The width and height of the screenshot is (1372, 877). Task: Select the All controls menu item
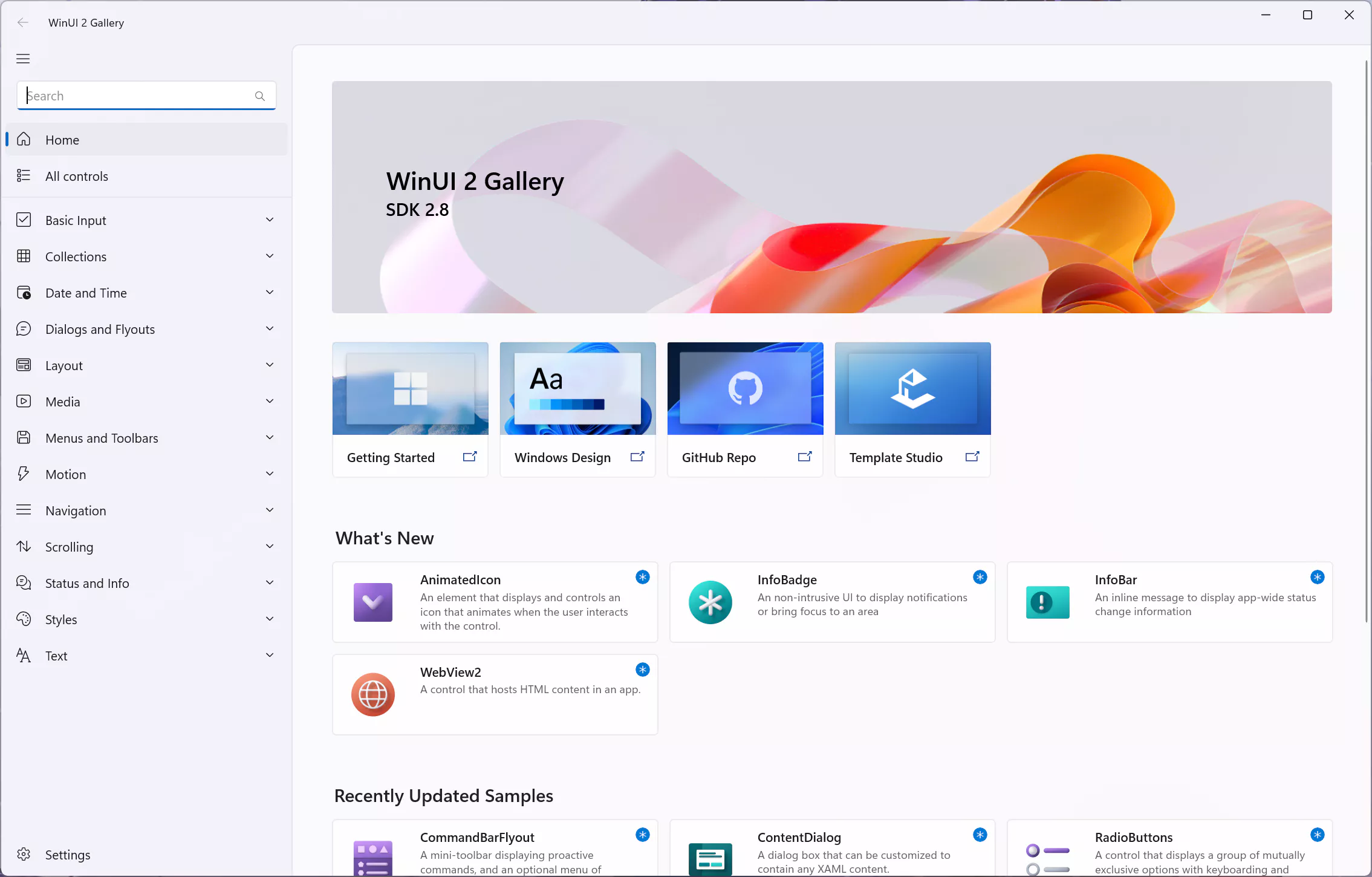click(77, 176)
